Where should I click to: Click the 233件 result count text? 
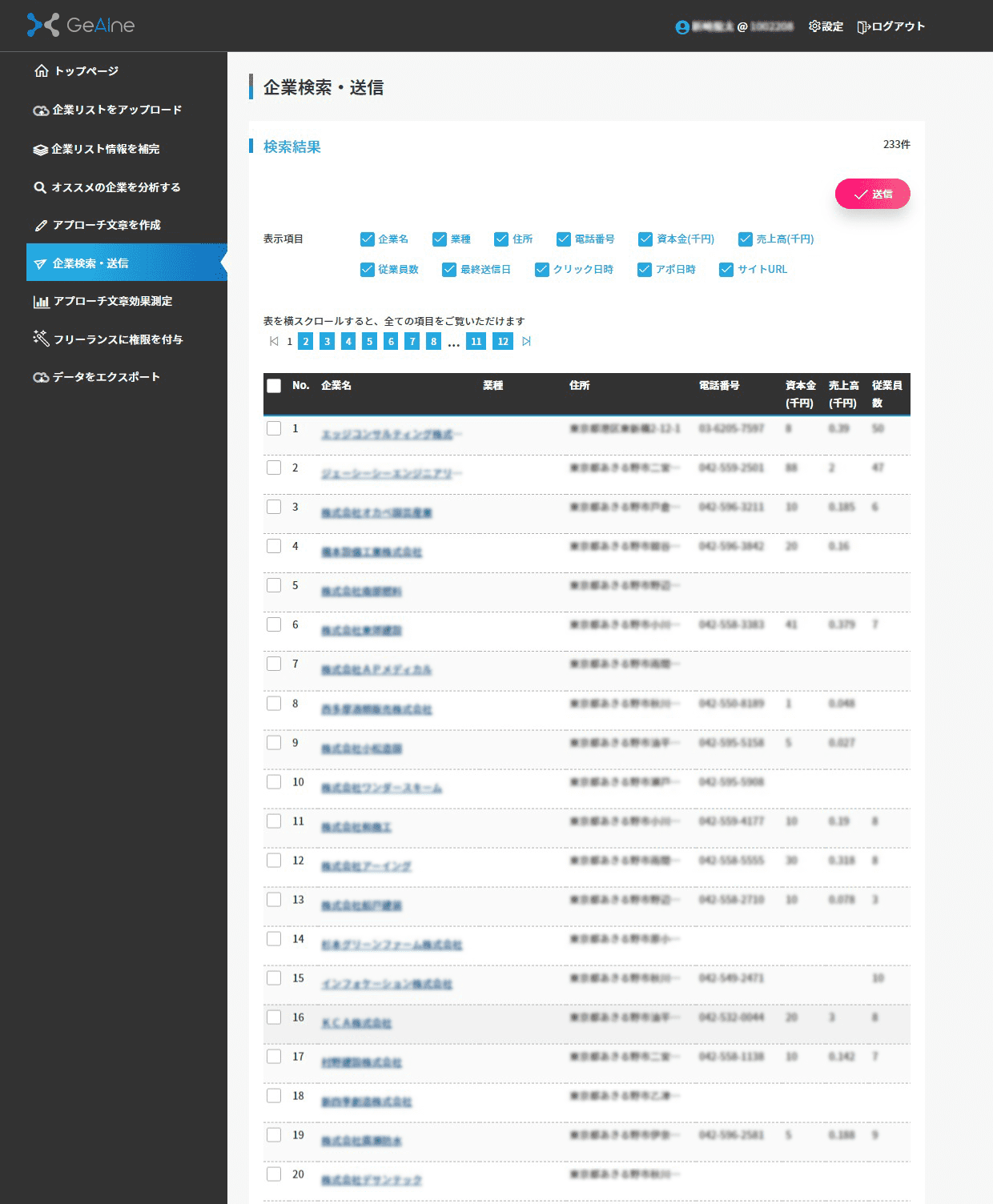896,145
